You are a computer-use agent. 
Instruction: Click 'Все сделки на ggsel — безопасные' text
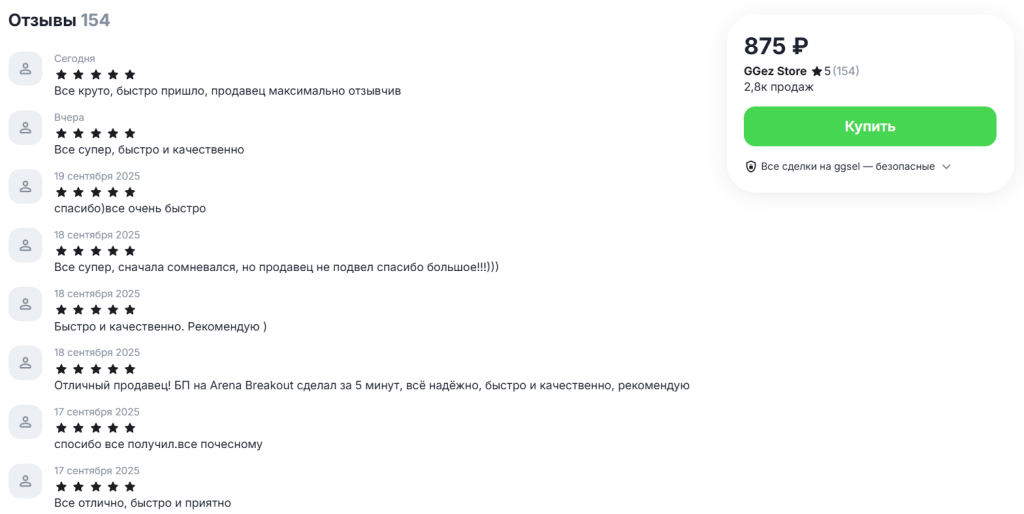(847, 167)
